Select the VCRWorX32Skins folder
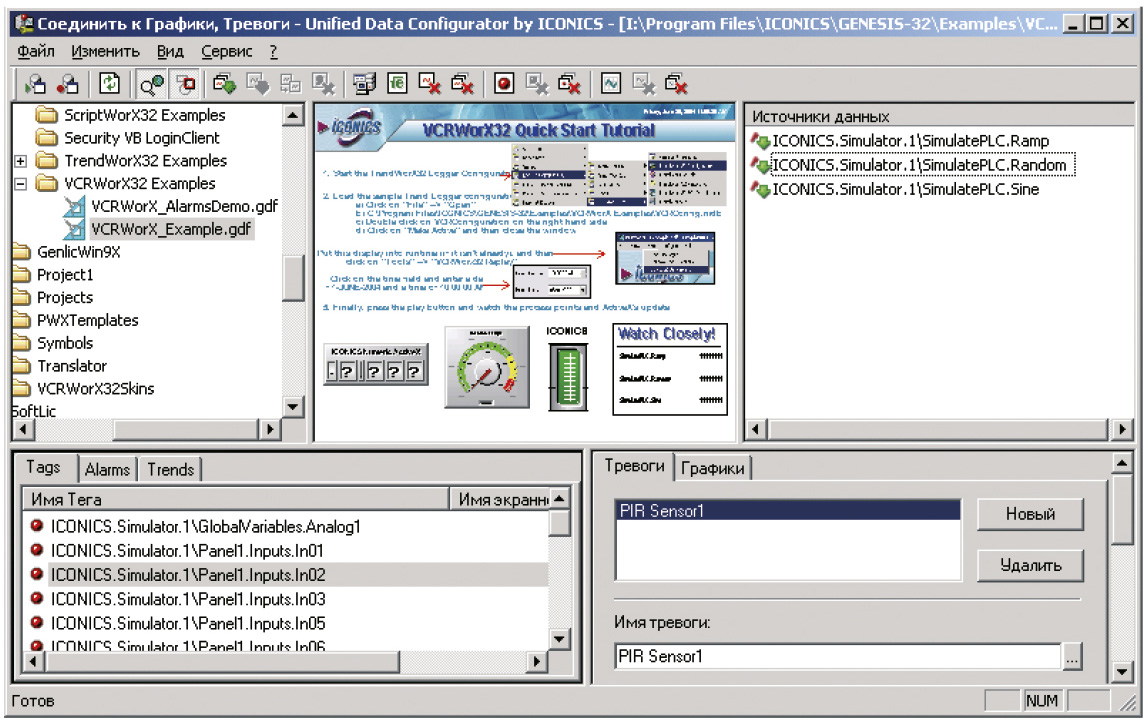Viewport: 1148px width, 722px height. (95, 388)
